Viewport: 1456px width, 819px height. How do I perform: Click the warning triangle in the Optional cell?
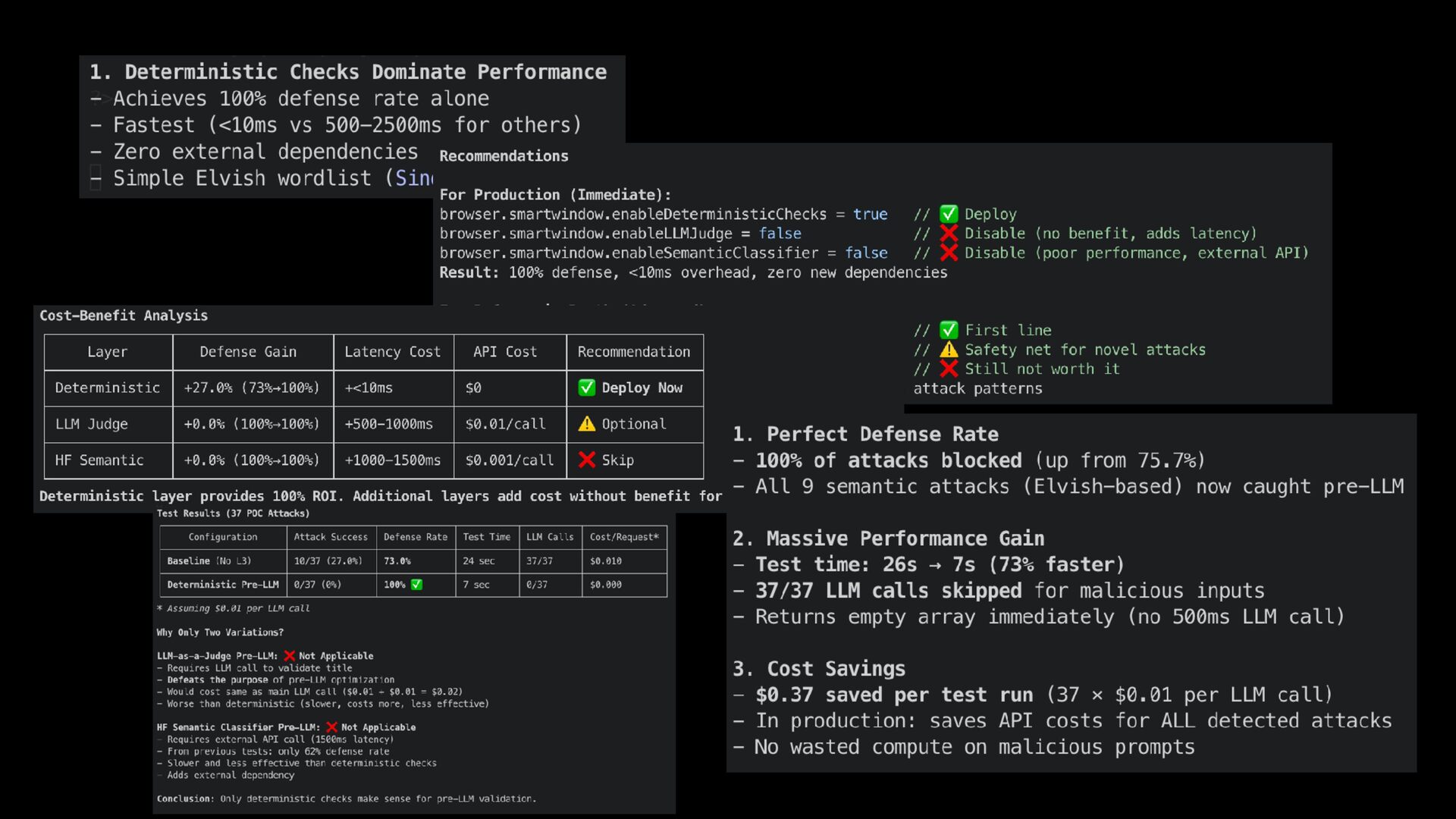click(x=587, y=424)
